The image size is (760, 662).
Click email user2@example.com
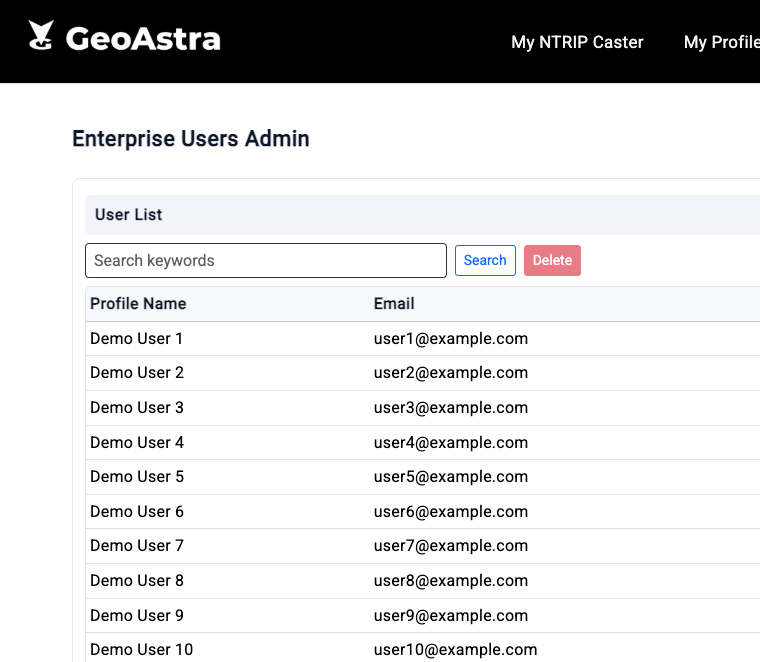point(450,373)
